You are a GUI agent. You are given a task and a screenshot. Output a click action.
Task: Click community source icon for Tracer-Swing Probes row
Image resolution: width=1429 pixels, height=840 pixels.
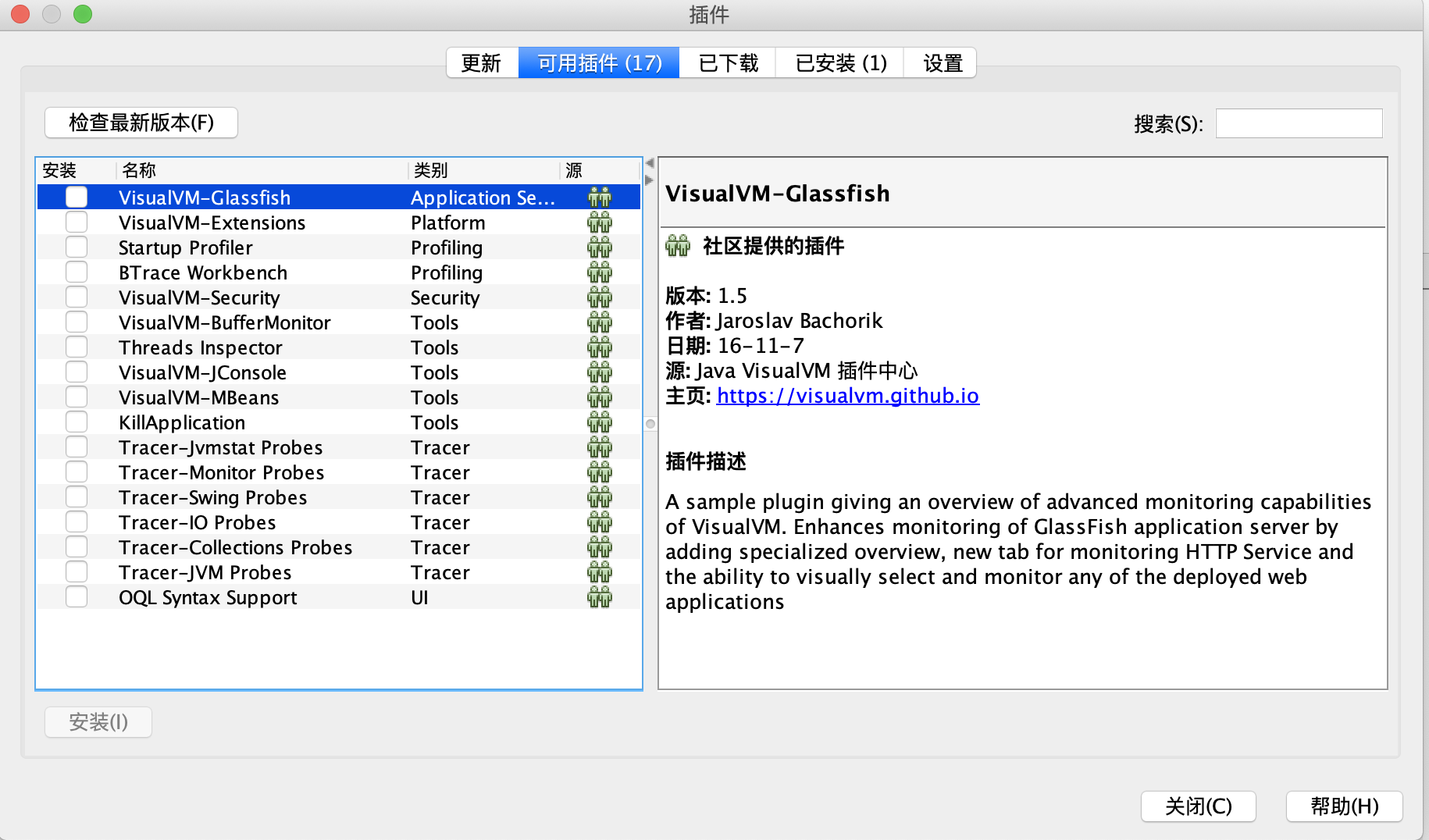[600, 497]
